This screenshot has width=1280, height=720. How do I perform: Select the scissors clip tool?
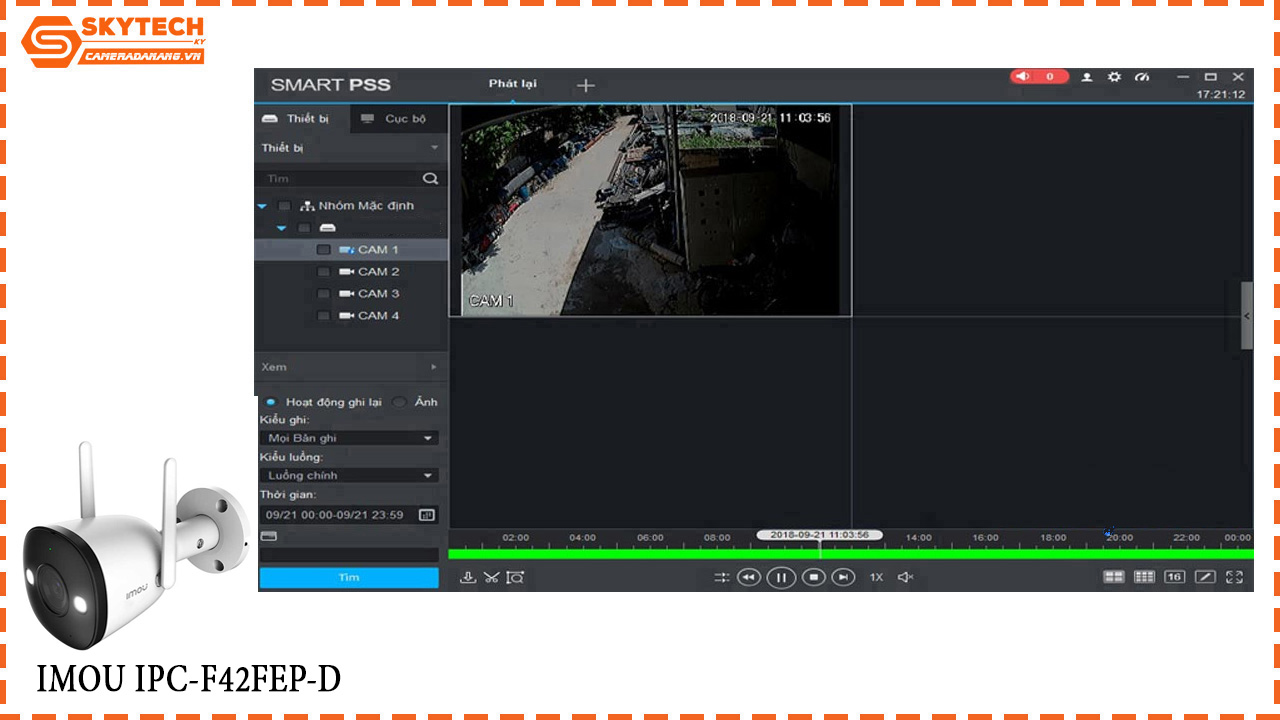(x=491, y=577)
